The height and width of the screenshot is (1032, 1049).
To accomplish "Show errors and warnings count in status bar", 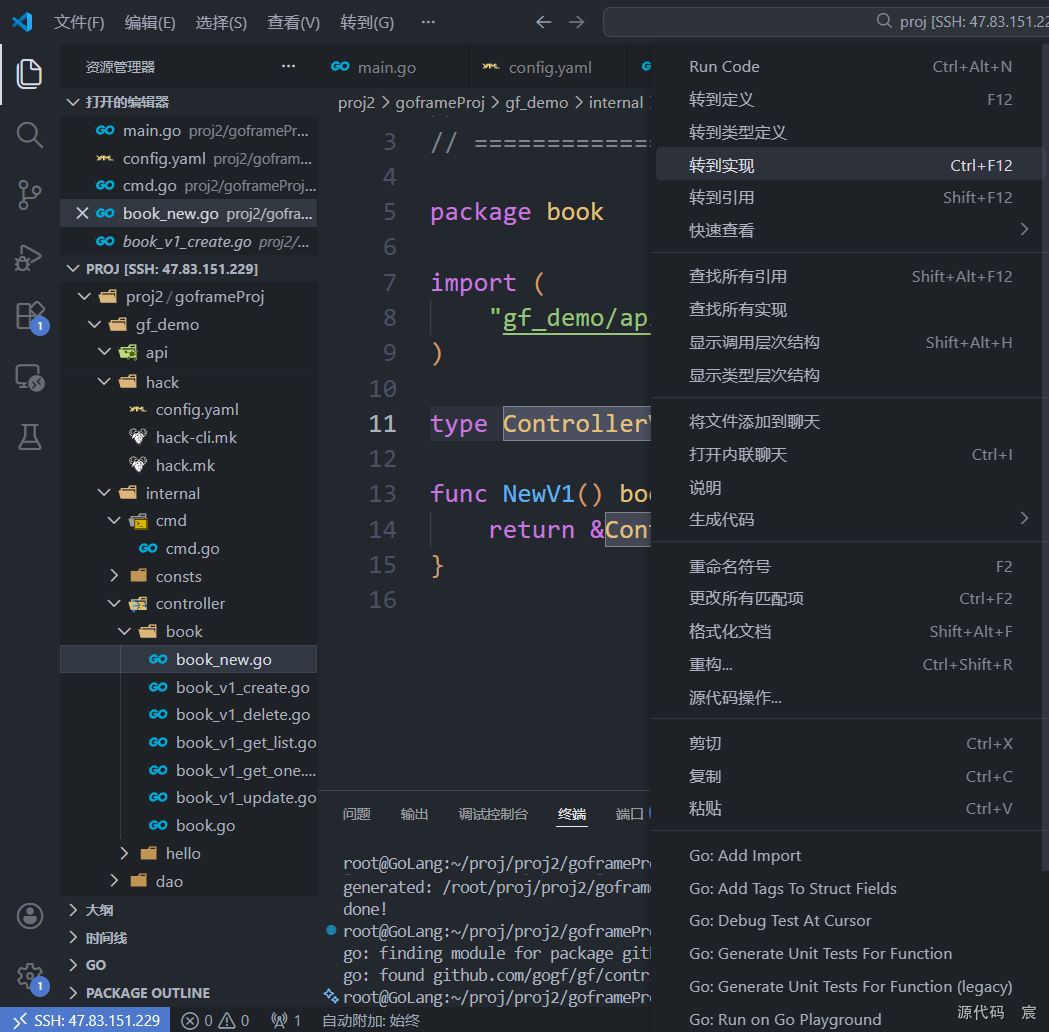I will (x=215, y=1020).
